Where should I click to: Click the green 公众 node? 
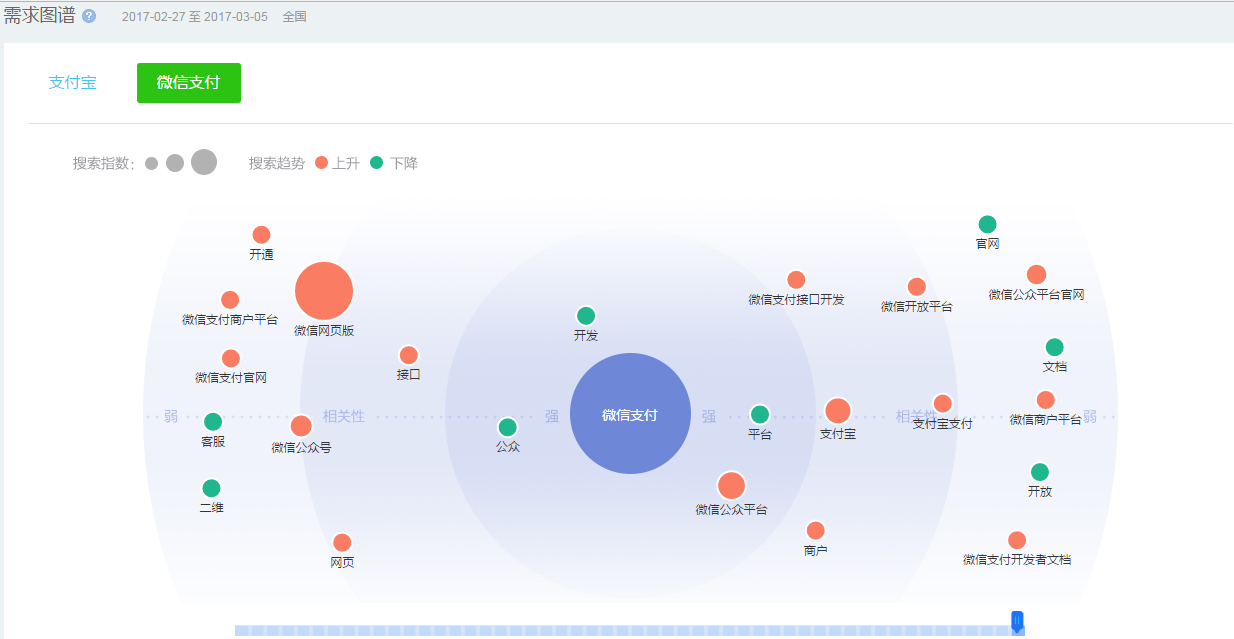(x=508, y=427)
